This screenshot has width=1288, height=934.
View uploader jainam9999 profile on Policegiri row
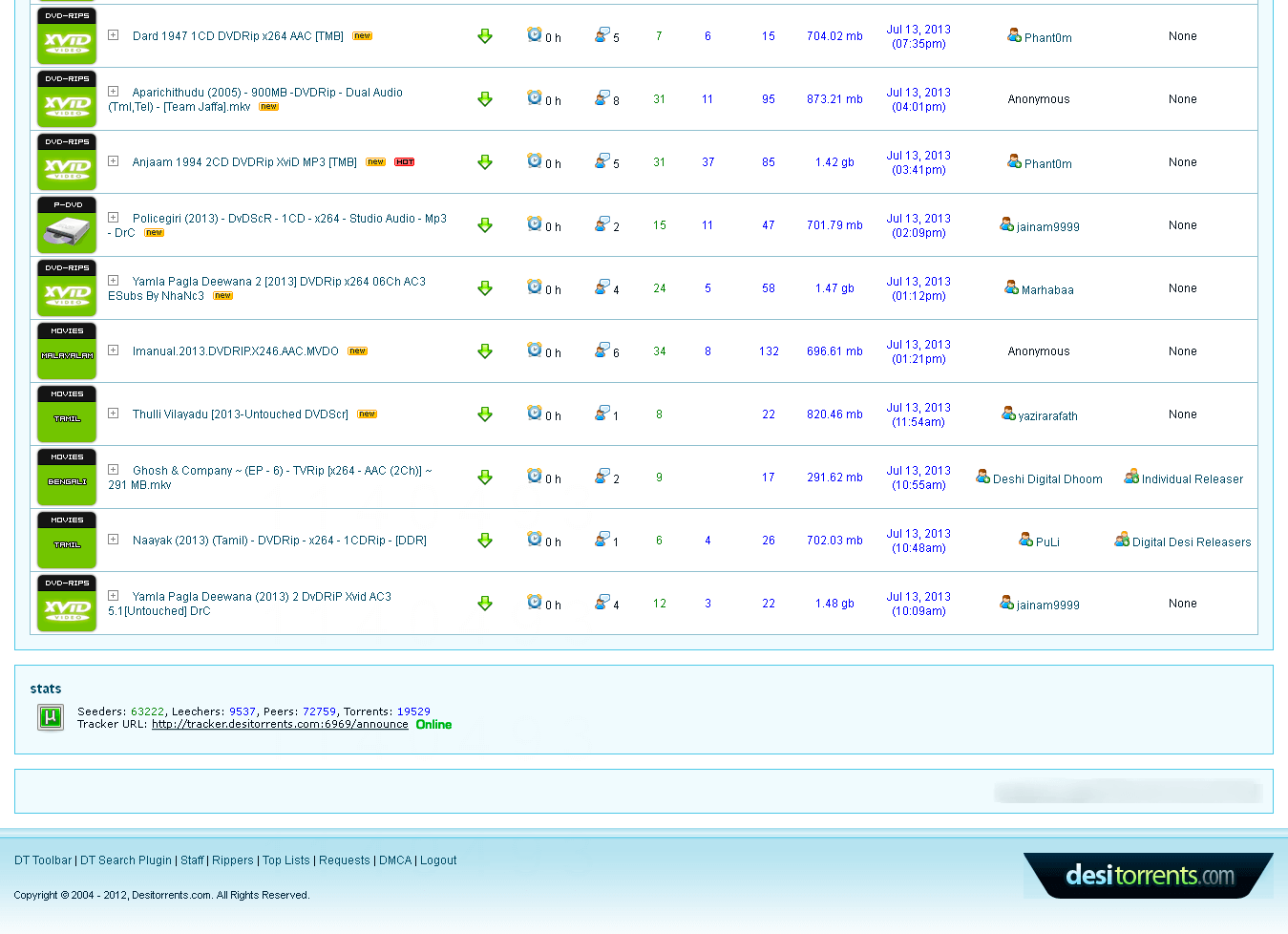1048,227
